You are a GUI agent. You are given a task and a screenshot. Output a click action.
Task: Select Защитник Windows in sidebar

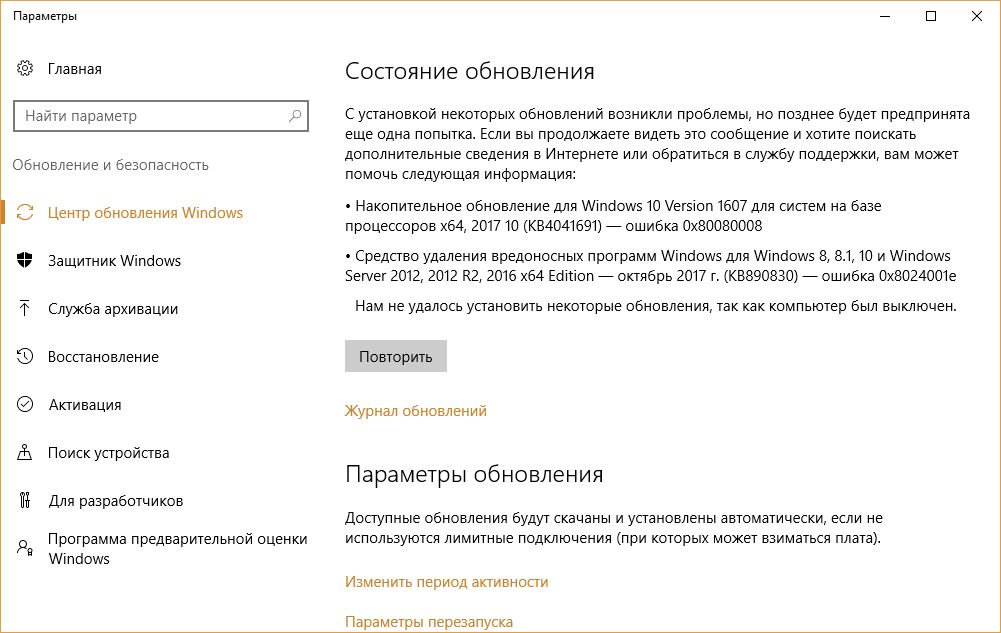tap(115, 261)
